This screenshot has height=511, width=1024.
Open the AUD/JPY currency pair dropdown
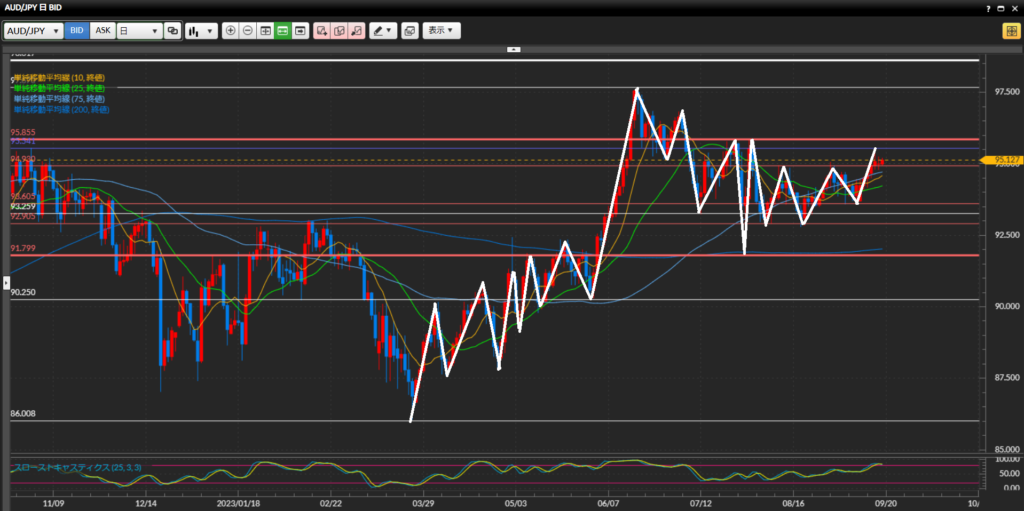coord(33,31)
